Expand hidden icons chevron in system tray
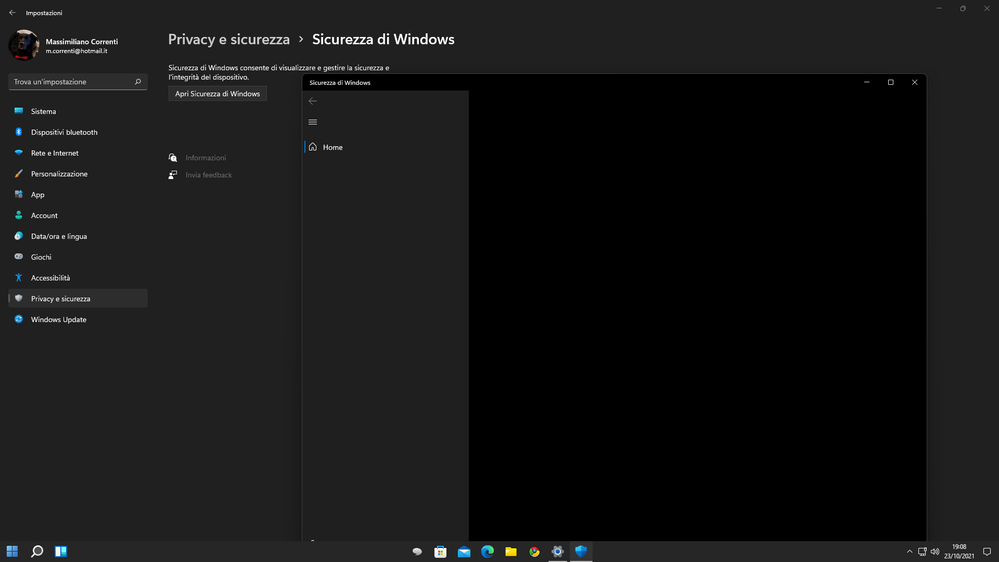 909,552
